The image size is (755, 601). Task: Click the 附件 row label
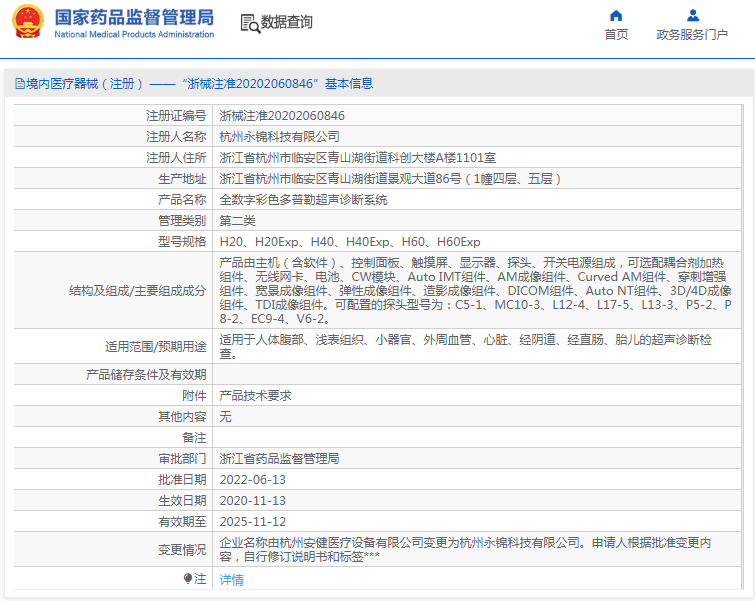pos(194,396)
